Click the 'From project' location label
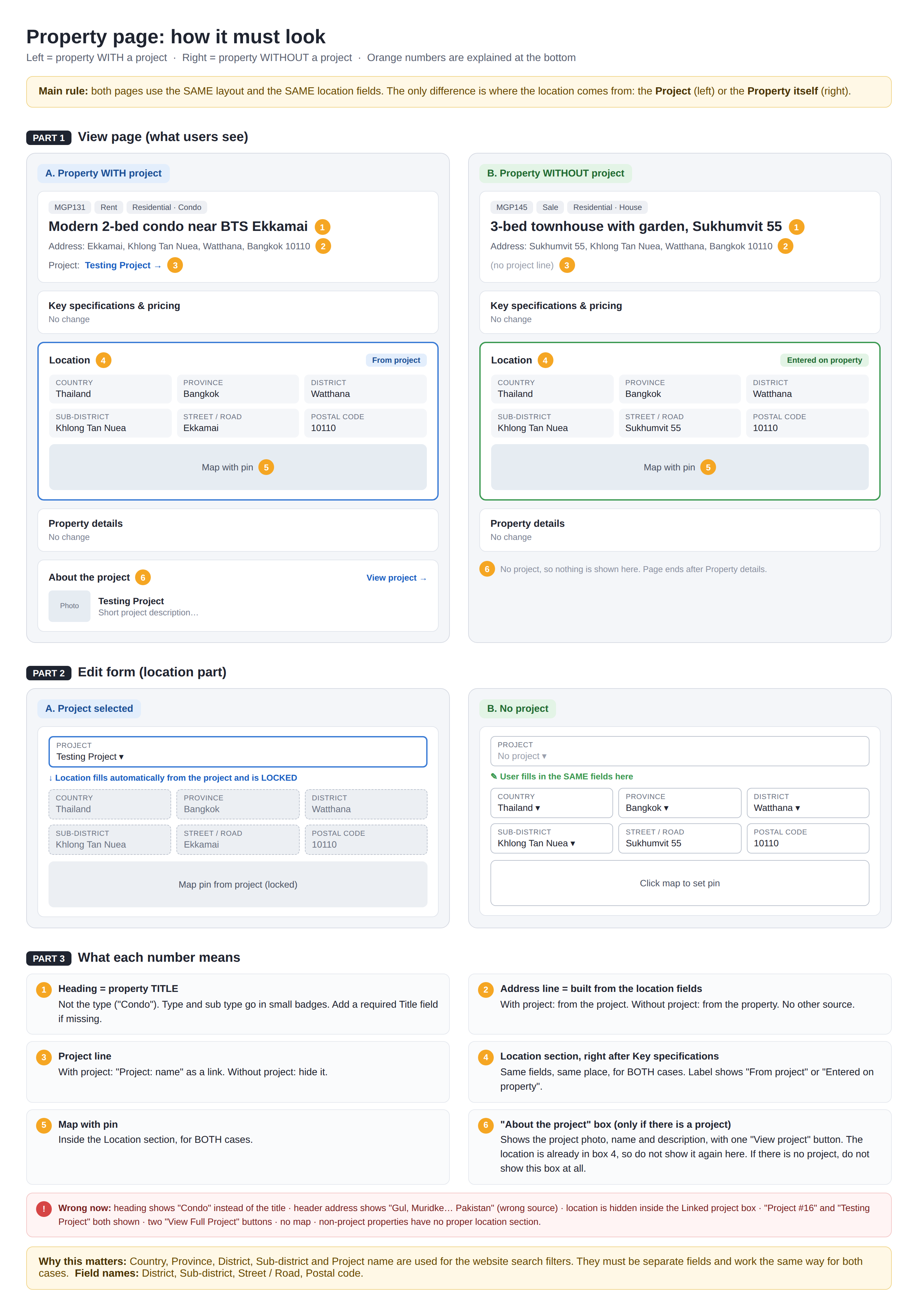The width and height of the screenshot is (918, 1316). pos(396,360)
